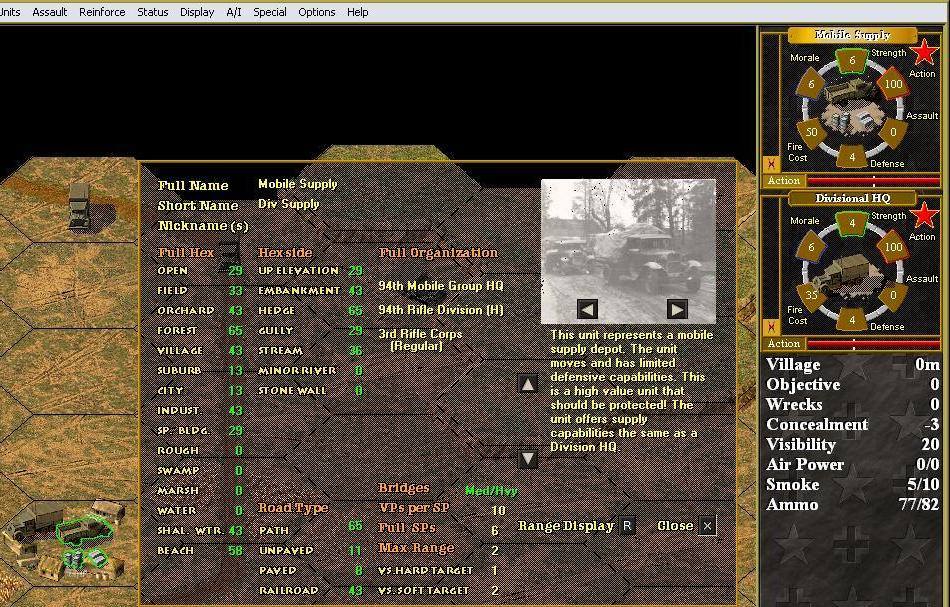Open the Special menu

tap(270, 12)
